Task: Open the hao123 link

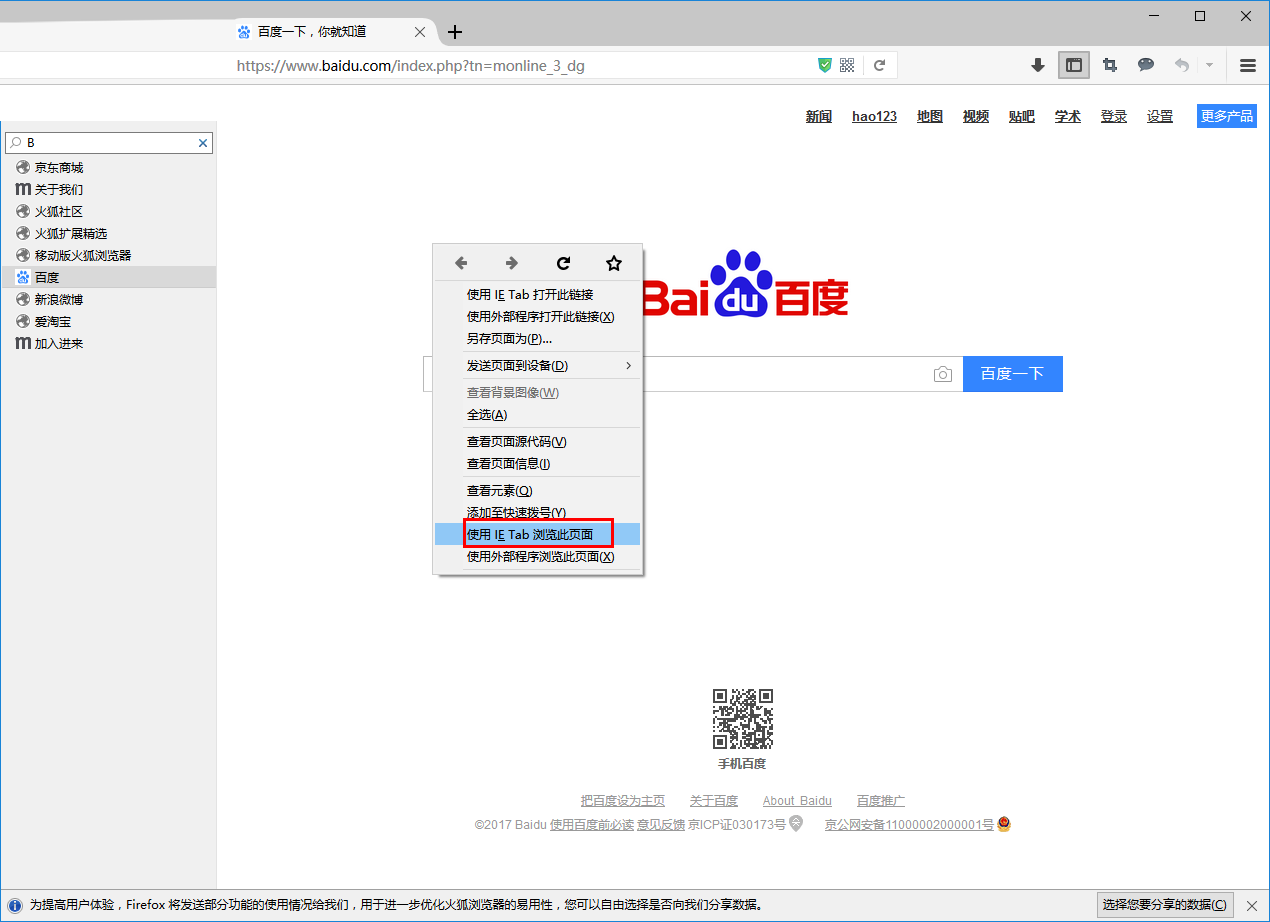Action: coord(874,116)
